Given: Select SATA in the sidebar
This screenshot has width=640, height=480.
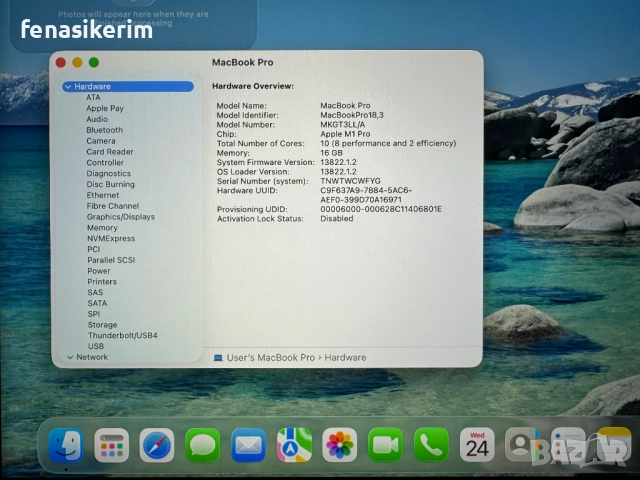Looking at the screenshot, I should [x=97, y=303].
